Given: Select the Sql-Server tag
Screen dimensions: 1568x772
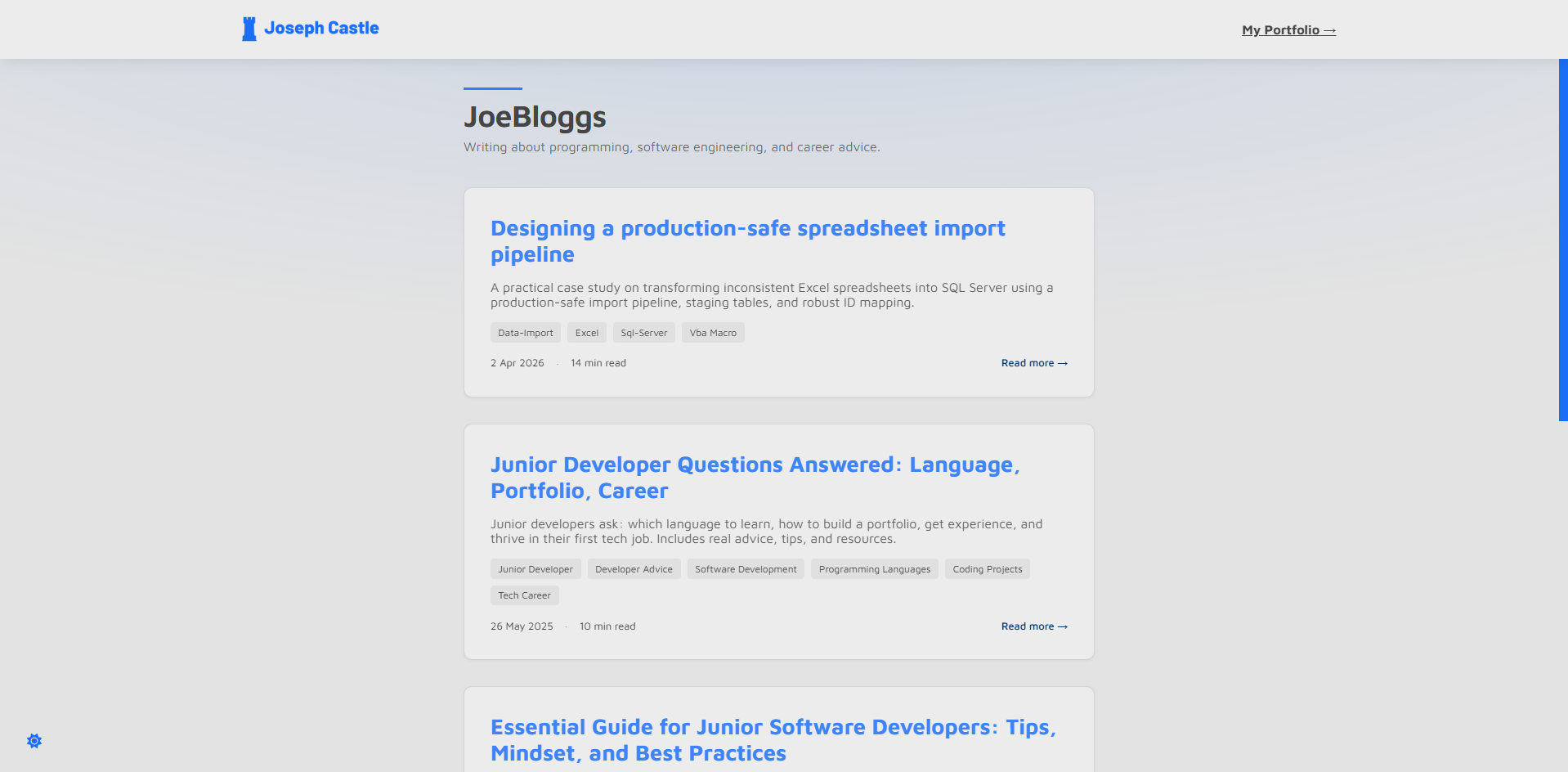Looking at the screenshot, I should point(644,333).
